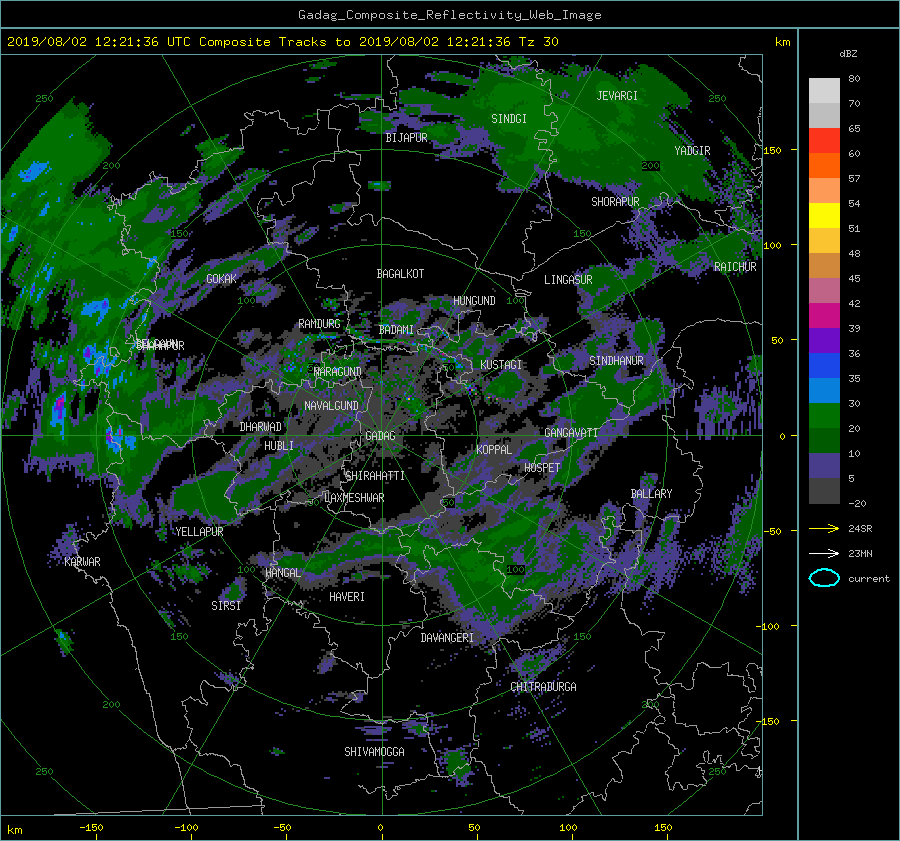Click the km unit label at top right
This screenshot has height=841, width=900.
click(782, 42)
